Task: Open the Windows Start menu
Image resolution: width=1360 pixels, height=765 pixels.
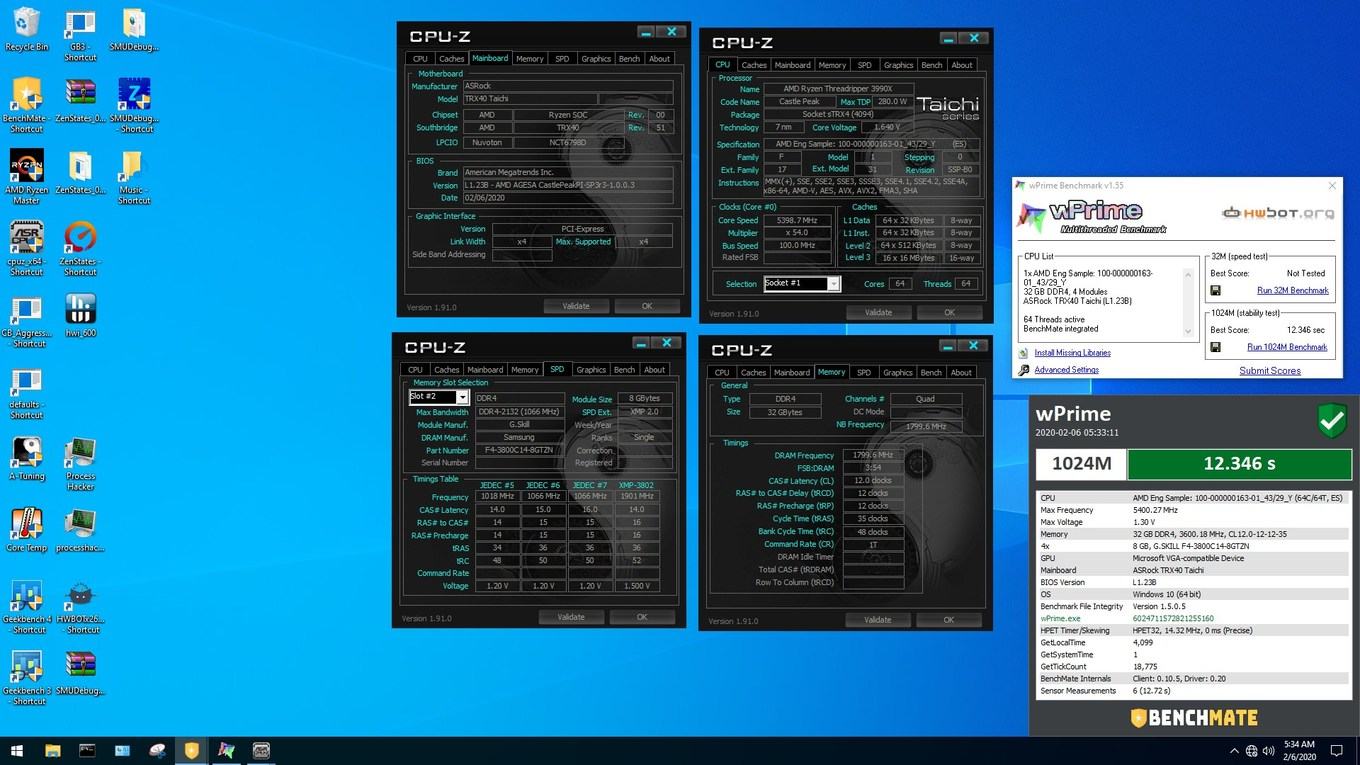Action: 17,750
